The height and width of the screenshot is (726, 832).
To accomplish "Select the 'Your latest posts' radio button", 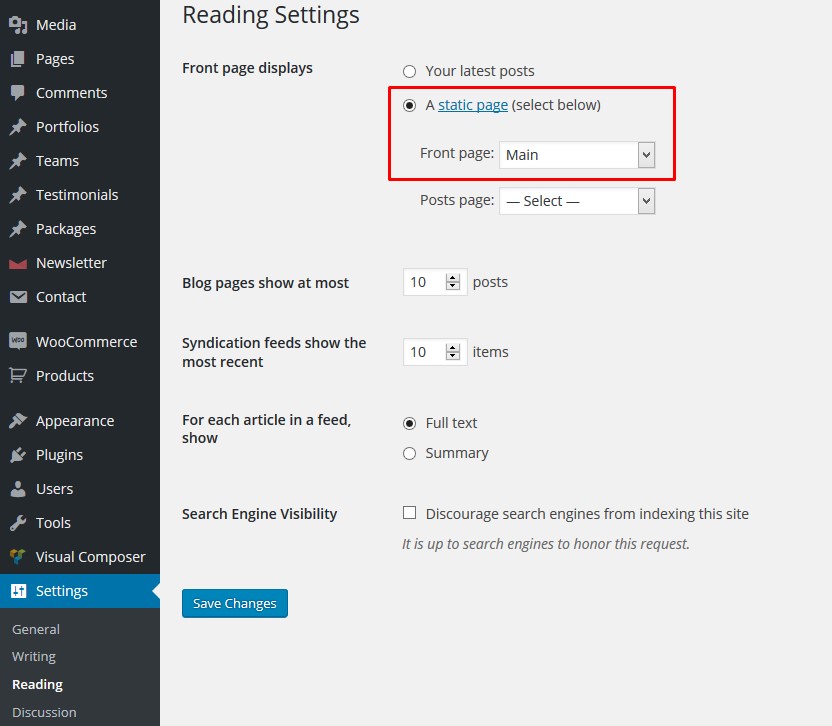I will (409, 71).
